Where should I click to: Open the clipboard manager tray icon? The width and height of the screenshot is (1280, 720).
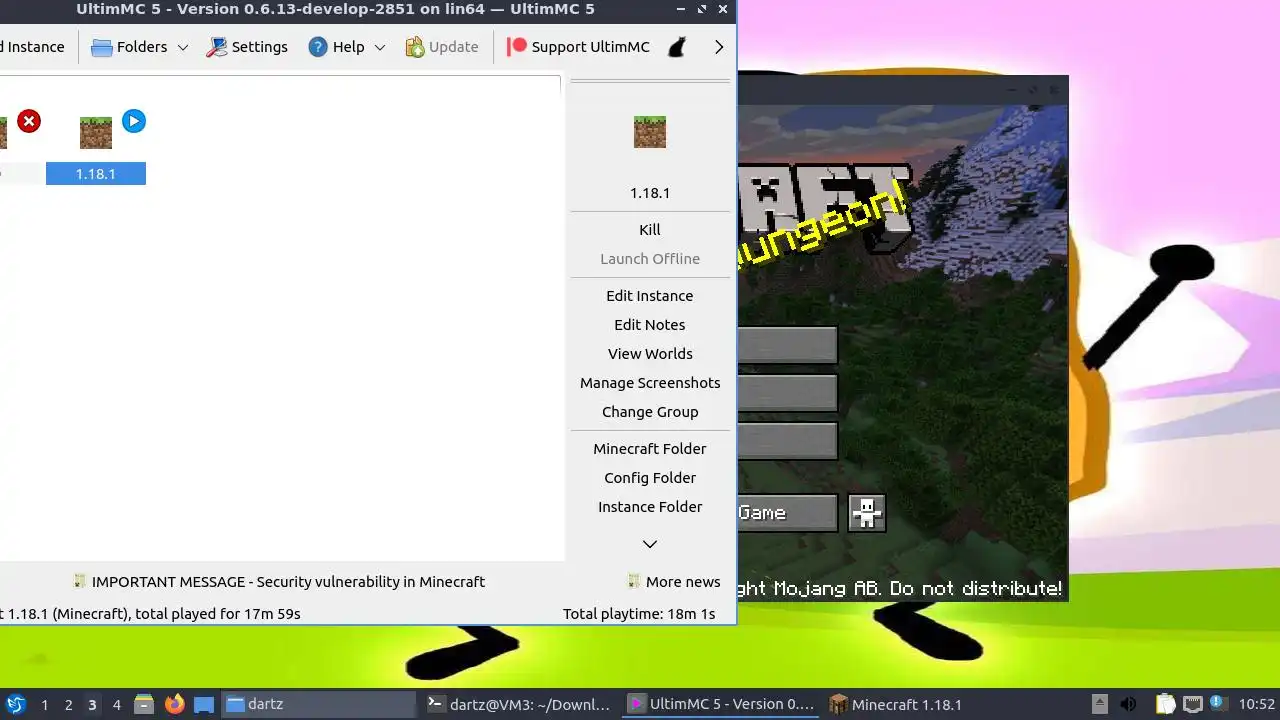1166,704
